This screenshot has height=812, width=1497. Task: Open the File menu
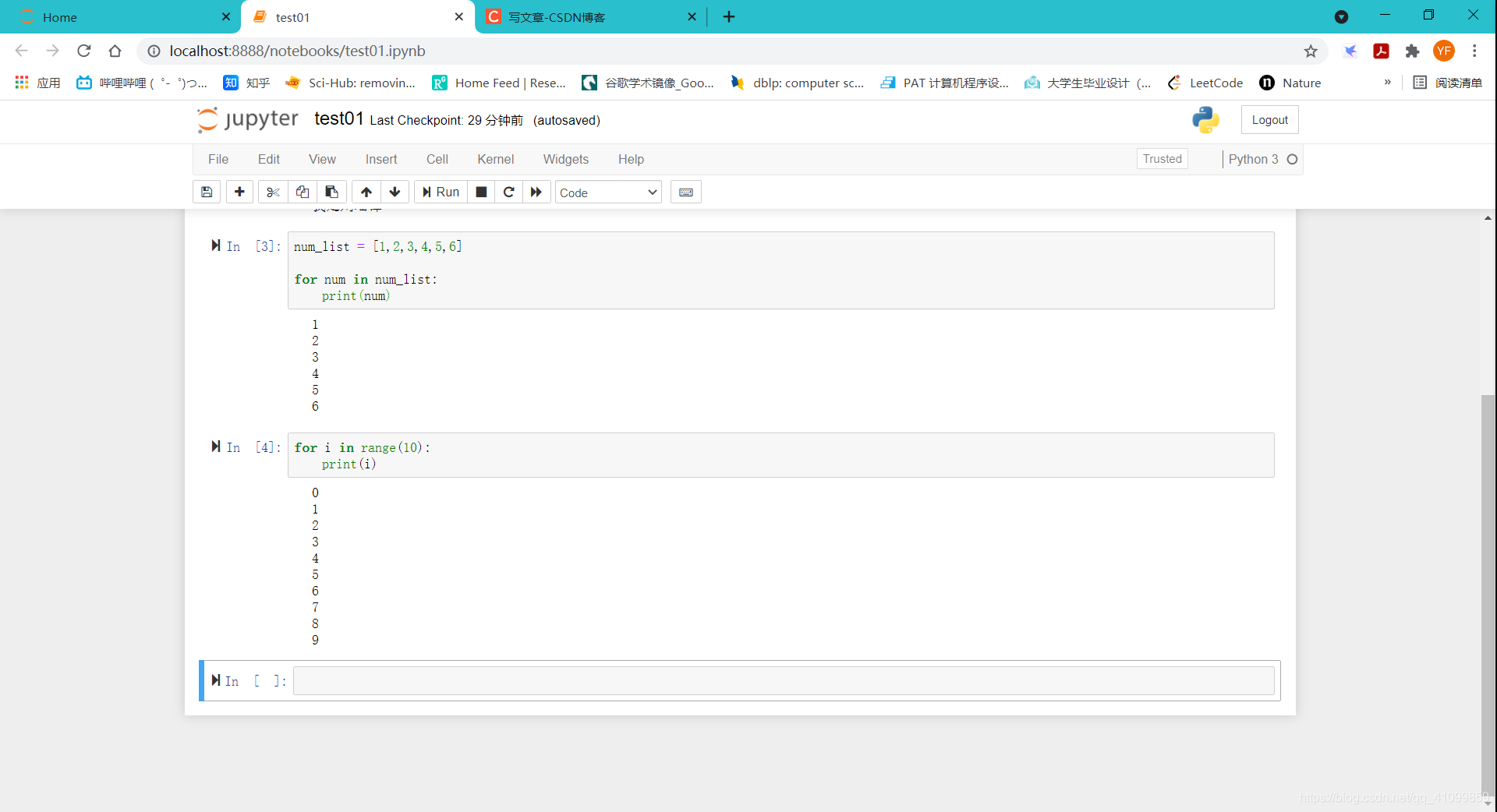coord(218,159)
